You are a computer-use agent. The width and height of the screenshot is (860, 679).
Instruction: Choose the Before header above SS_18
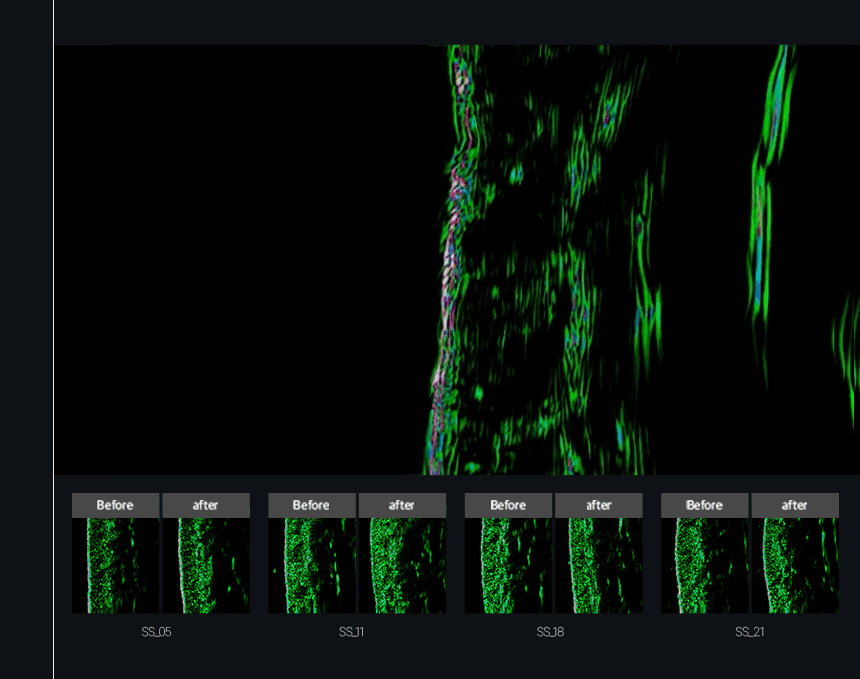508,505
